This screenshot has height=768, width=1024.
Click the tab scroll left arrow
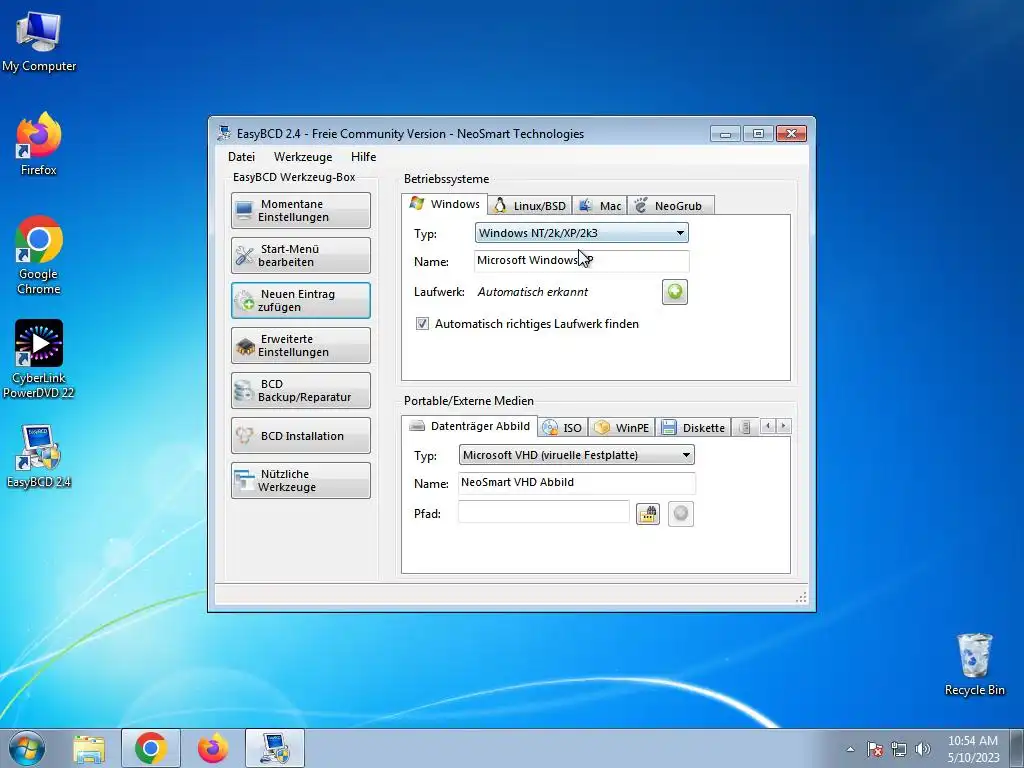click(769, 426)
